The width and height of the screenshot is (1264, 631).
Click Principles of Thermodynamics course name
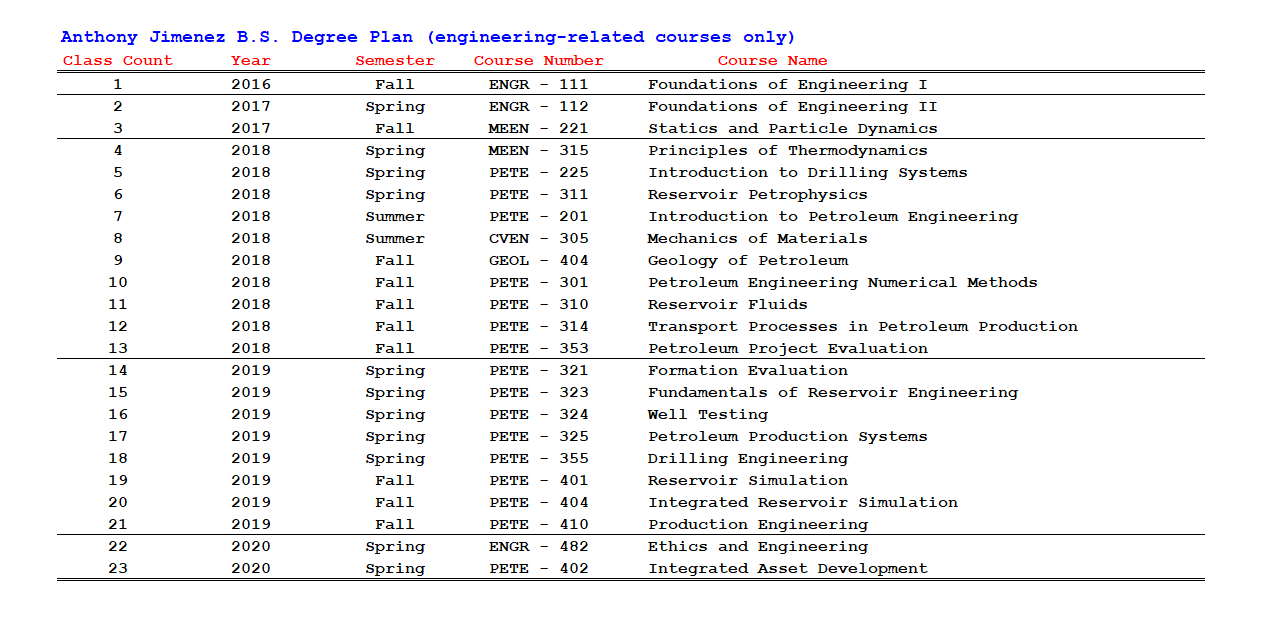(x=788, y=151)
